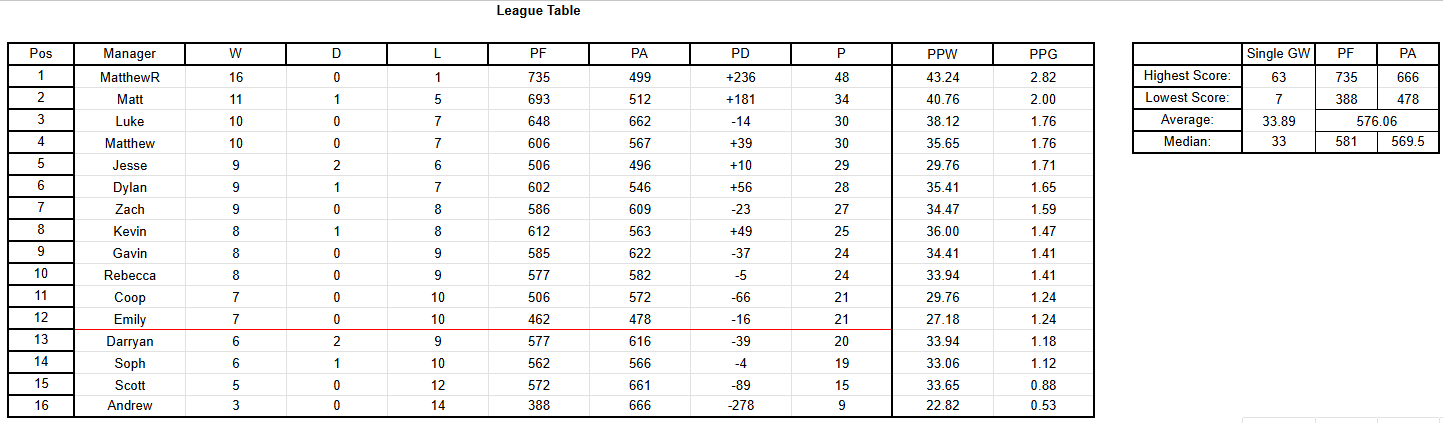The height and width of the screenshot is (423, 1443).
Task: Select the Manager column header
Action: [x=129, y=54]
